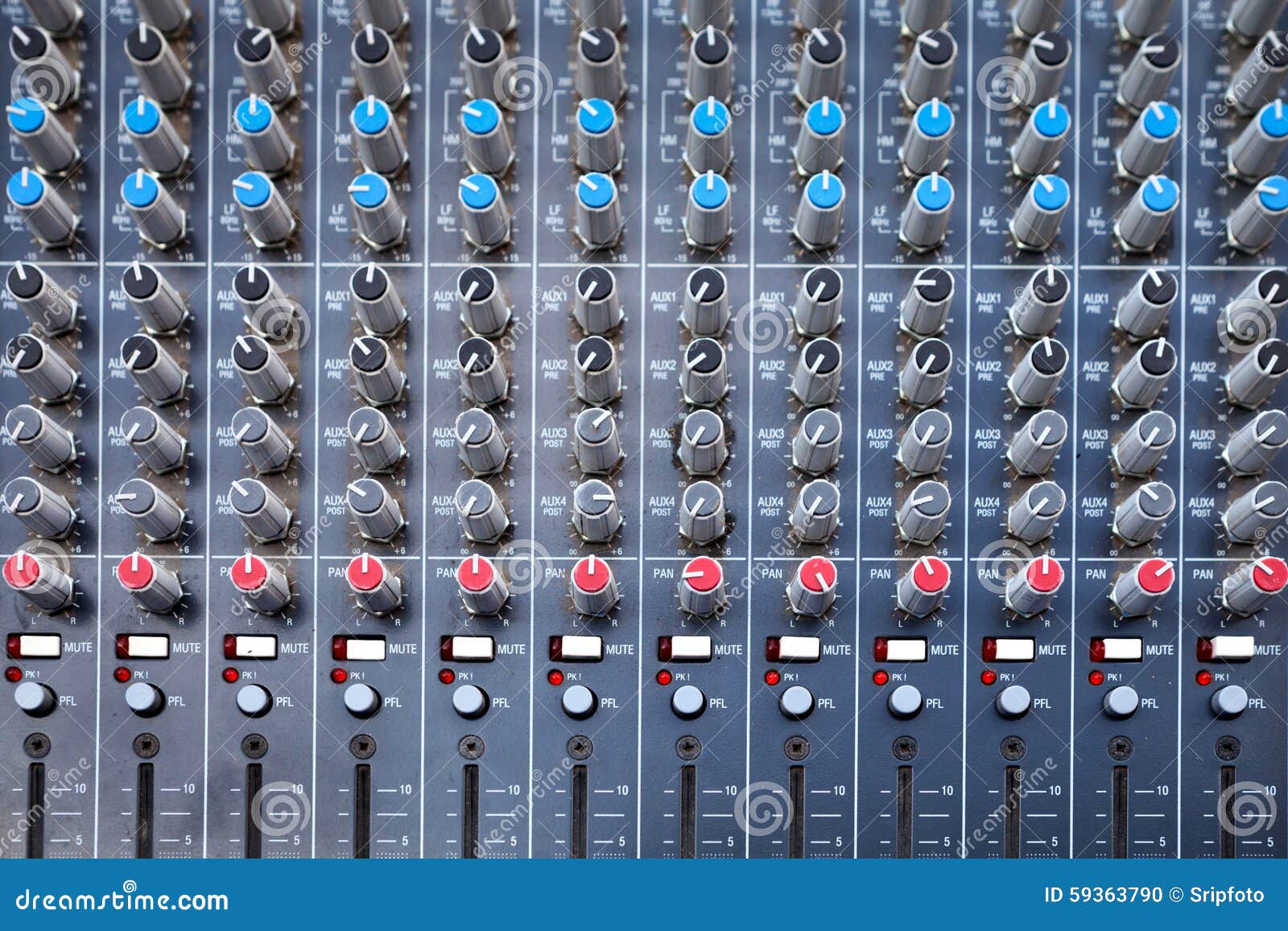
Task: Click the AUX4 POST label on channel nine
Action: click(x=879, y=505)
